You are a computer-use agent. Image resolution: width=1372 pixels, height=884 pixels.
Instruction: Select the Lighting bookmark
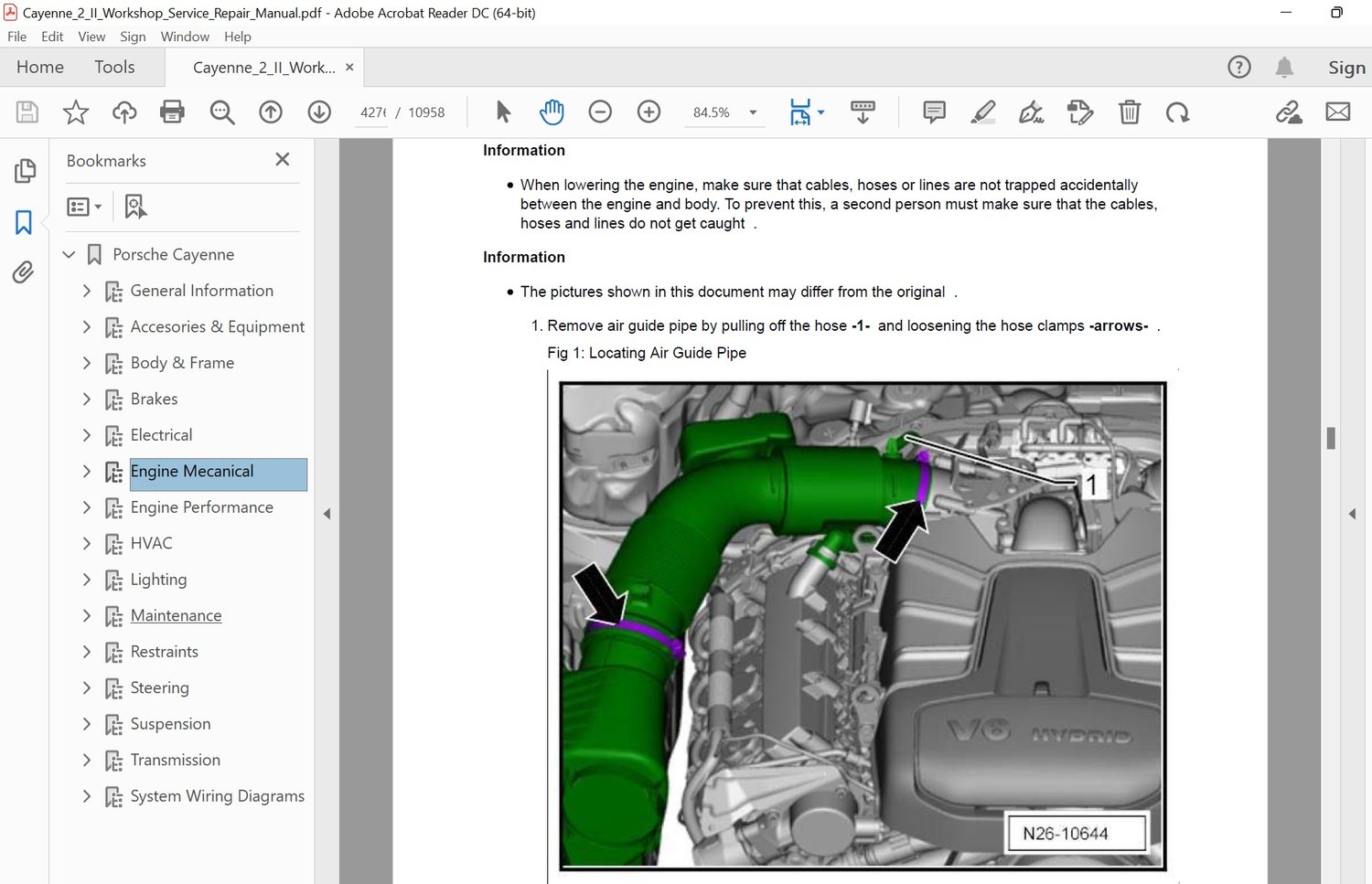click(x=158, y=580)
